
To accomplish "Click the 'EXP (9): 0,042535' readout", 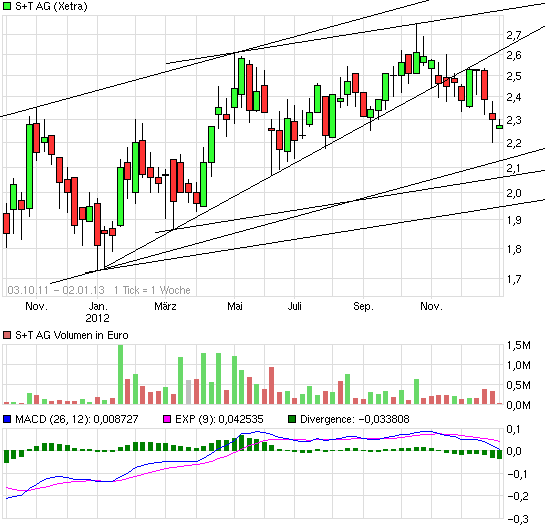I will 219,419.
